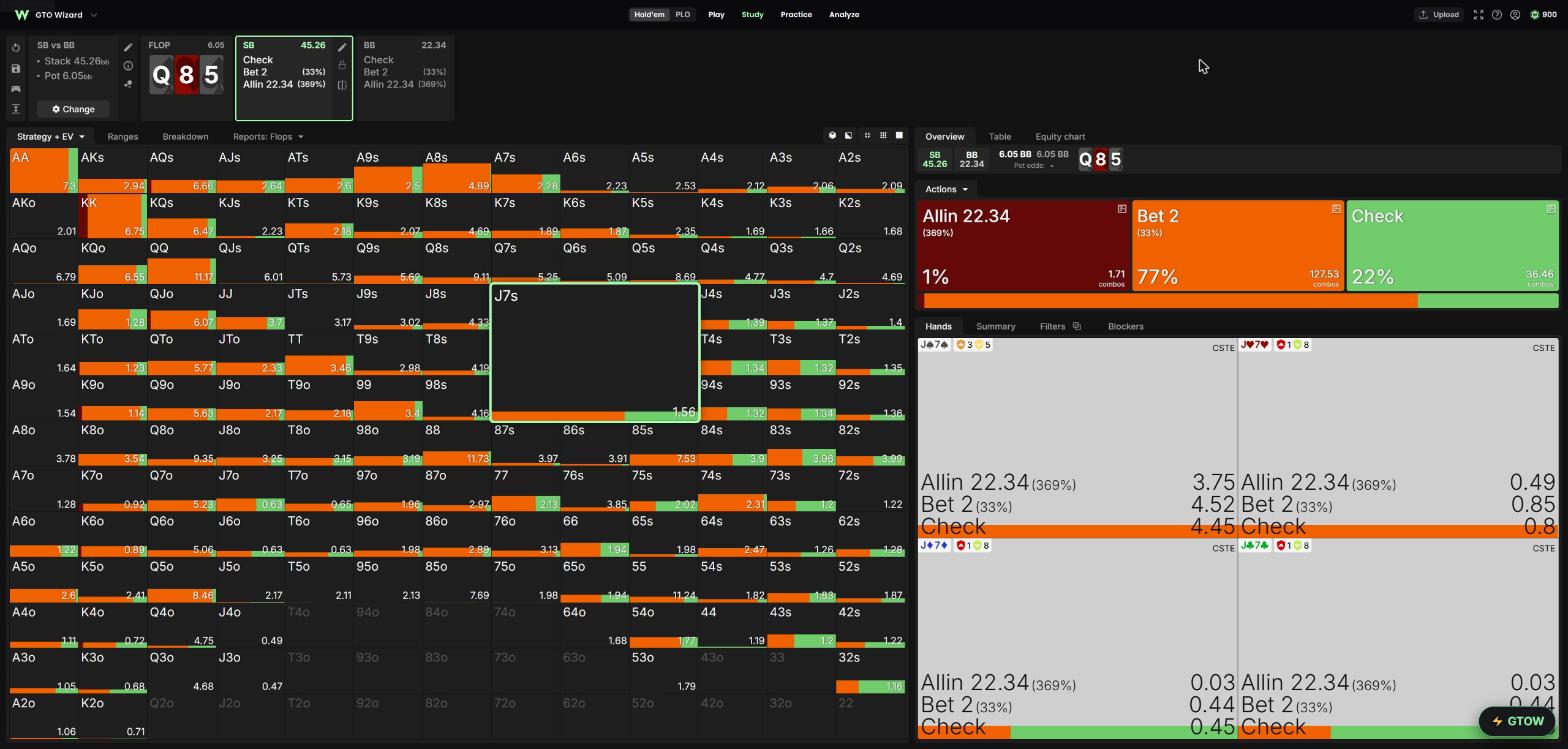This screenshot has width=1568, height=749.
Task: Go to the Practice section
Action: click(x=796, y=15)
